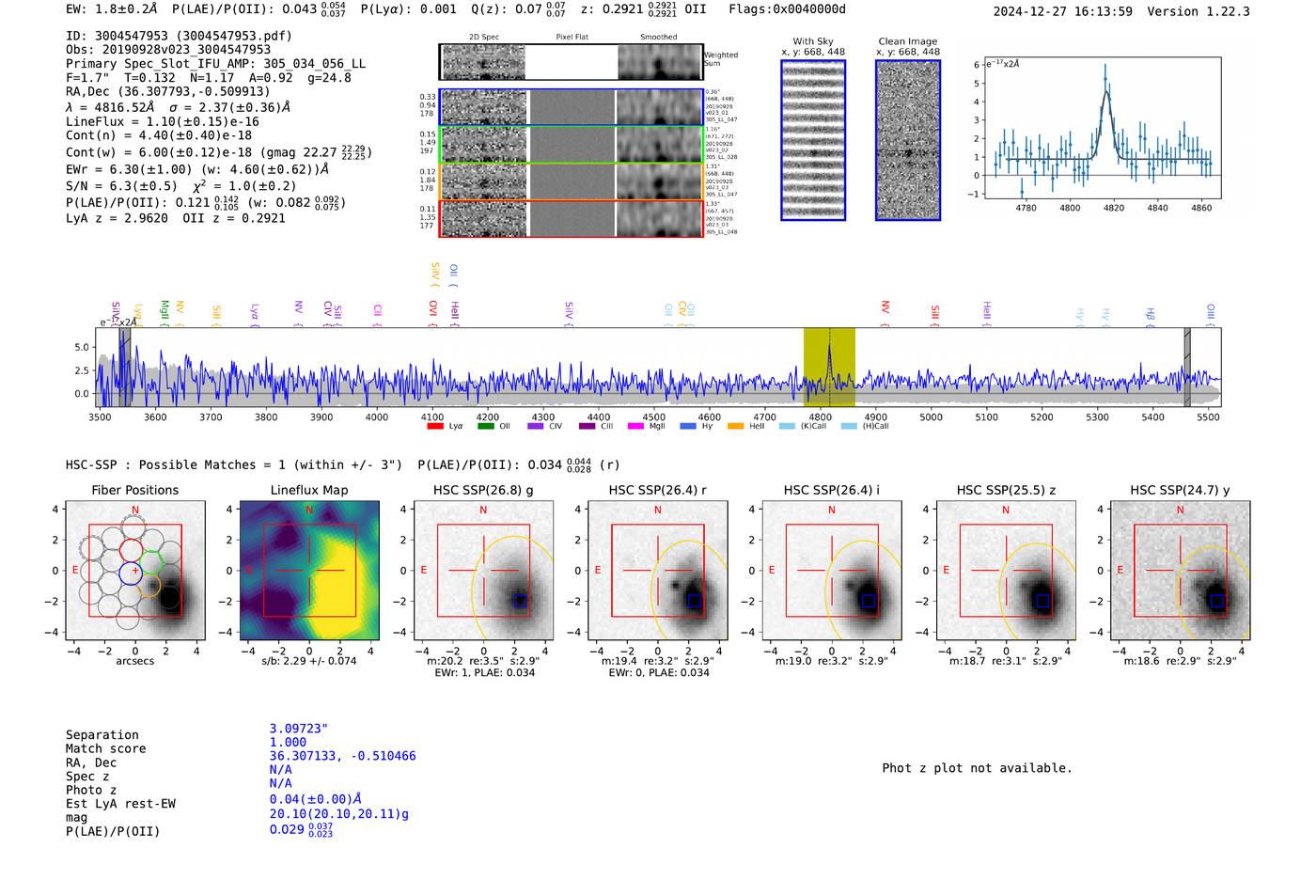Click the yellow highlighted band in the full spectrum
The height and width of the screenshot is (896, 1316).
[829, 367]
